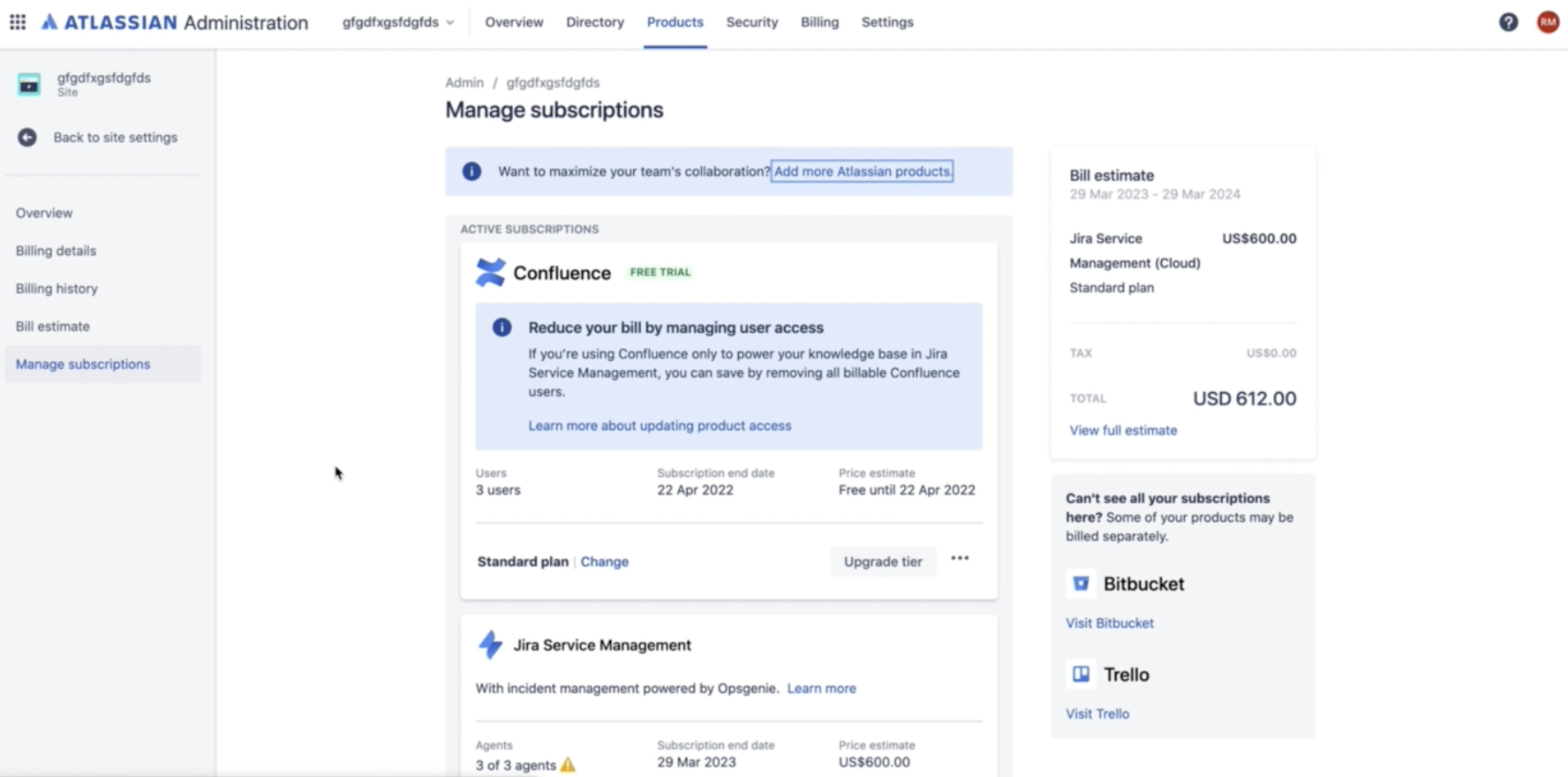The width and height of the screenshot is (1568, 777).
Task: Click the Bill estimate date range text
Action: point(1155,194)
